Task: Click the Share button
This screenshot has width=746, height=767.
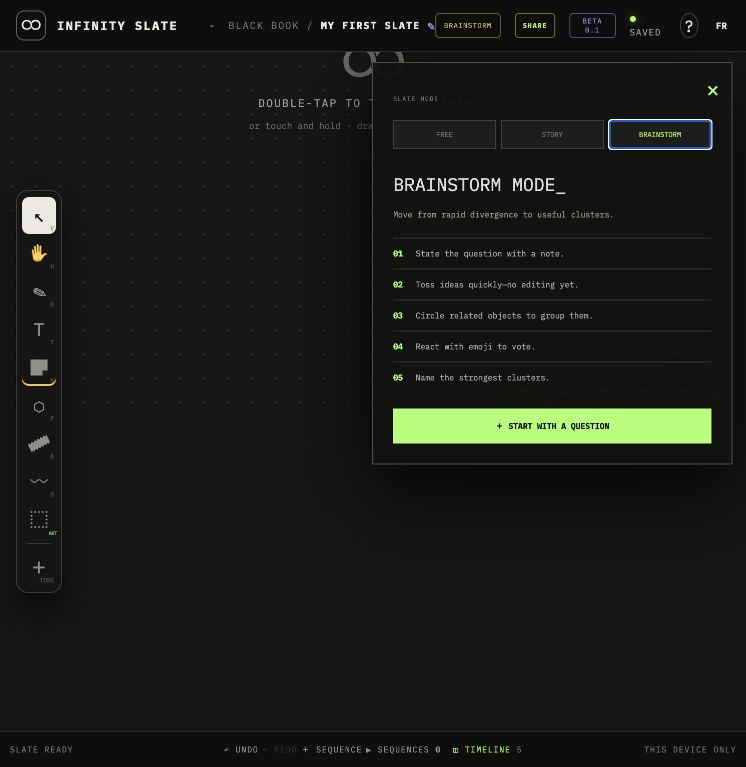Action: tap(535, 25)
